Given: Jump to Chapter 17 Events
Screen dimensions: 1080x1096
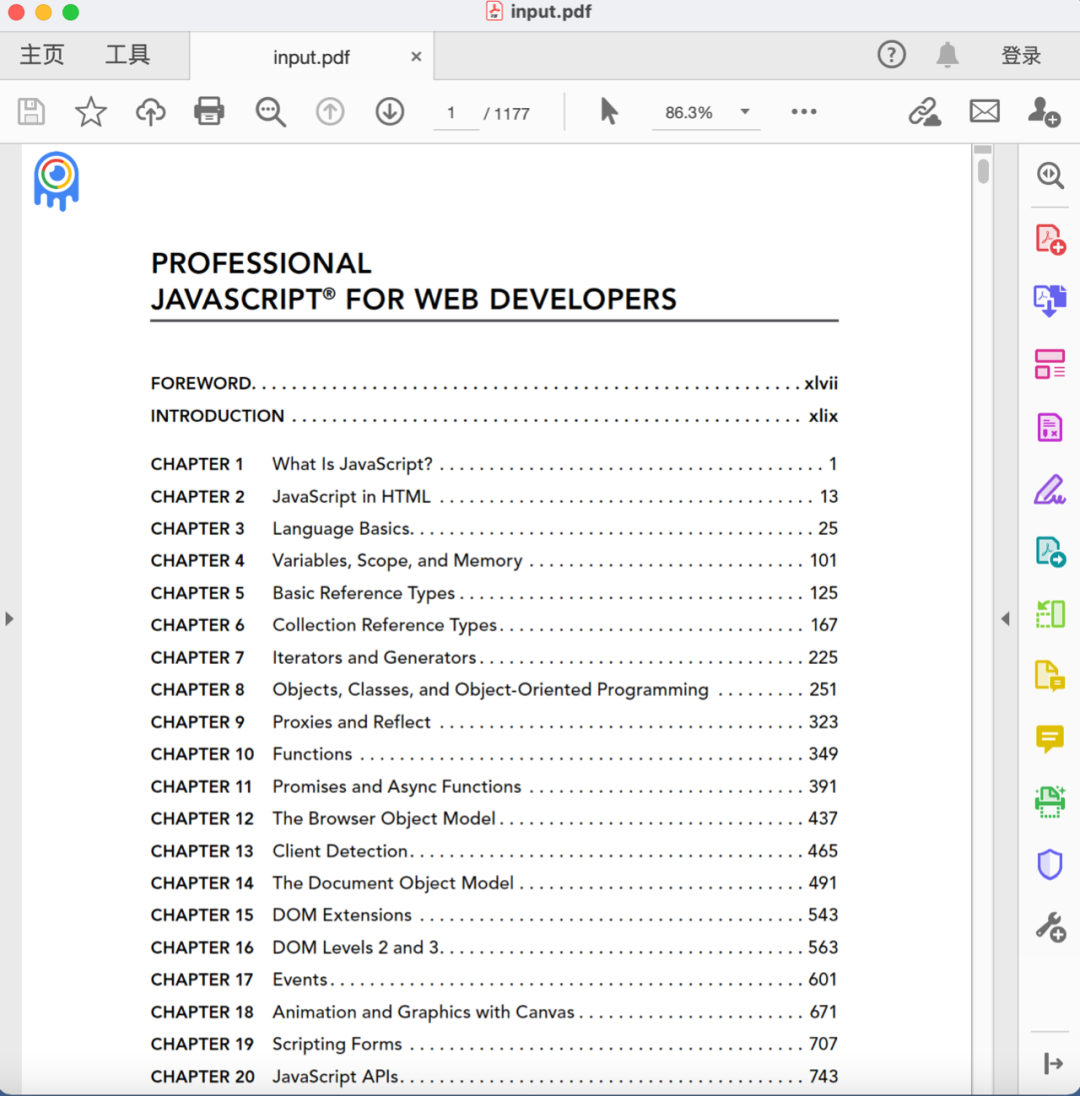Looking at the screenshot, I should point(494,979).
